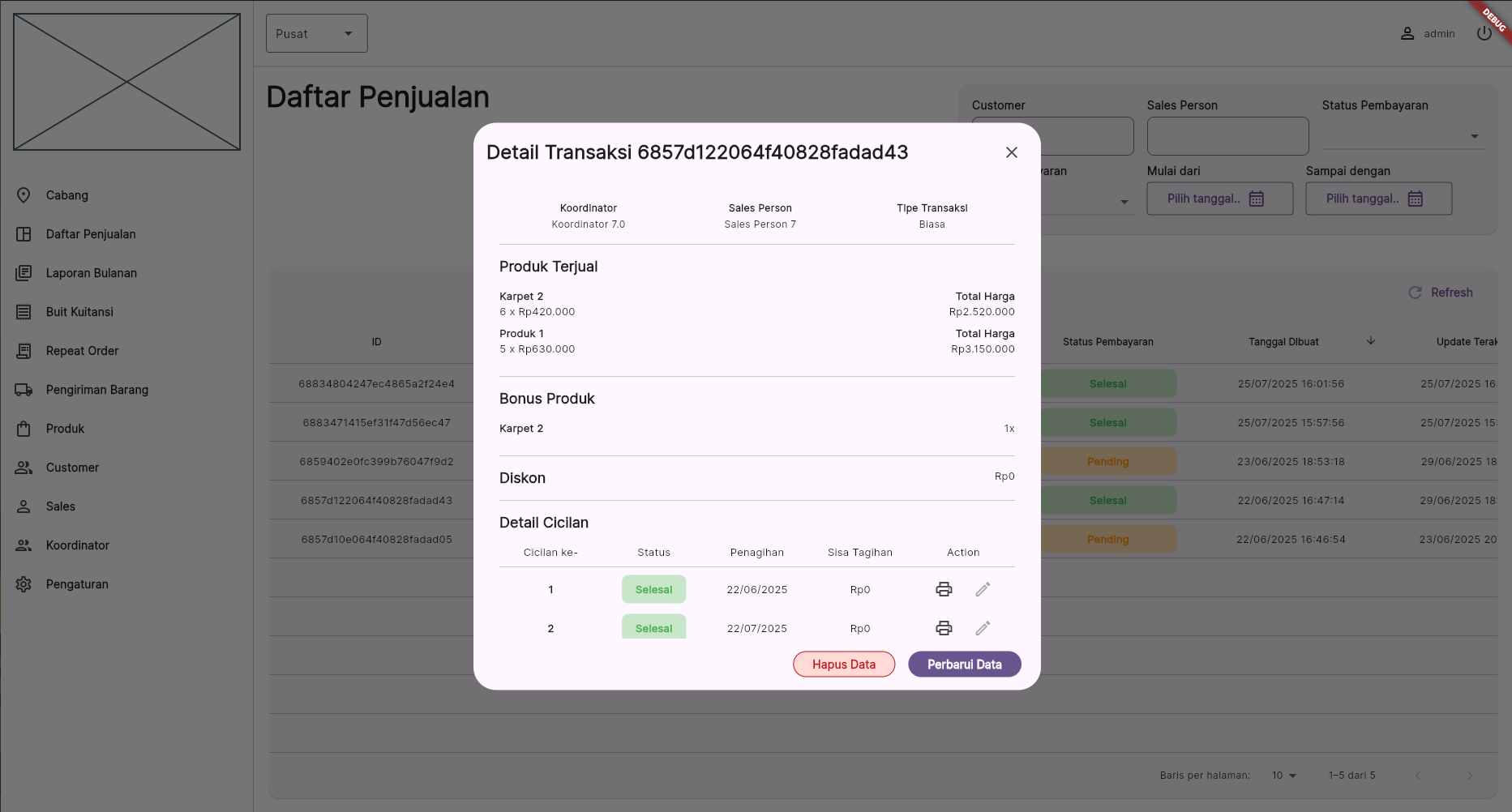Click the Tanggal Dibuat sort arrow
Viewport: 1512px width, 812px height.
pos(1370,341)
